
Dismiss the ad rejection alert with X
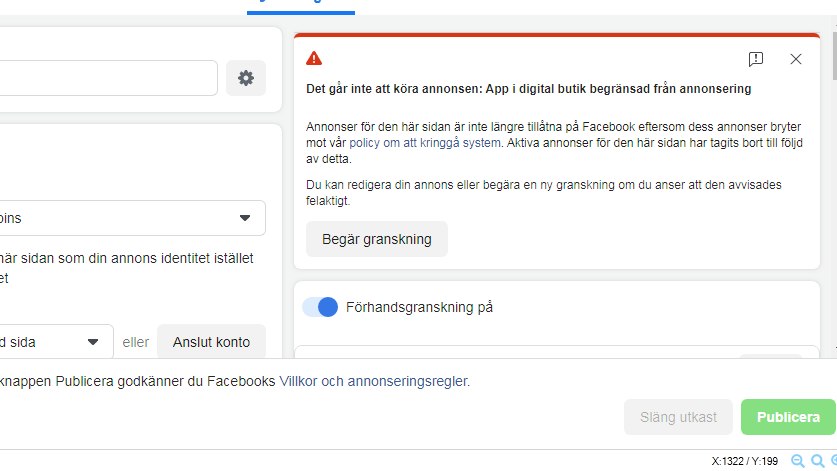tap(796, 59)
